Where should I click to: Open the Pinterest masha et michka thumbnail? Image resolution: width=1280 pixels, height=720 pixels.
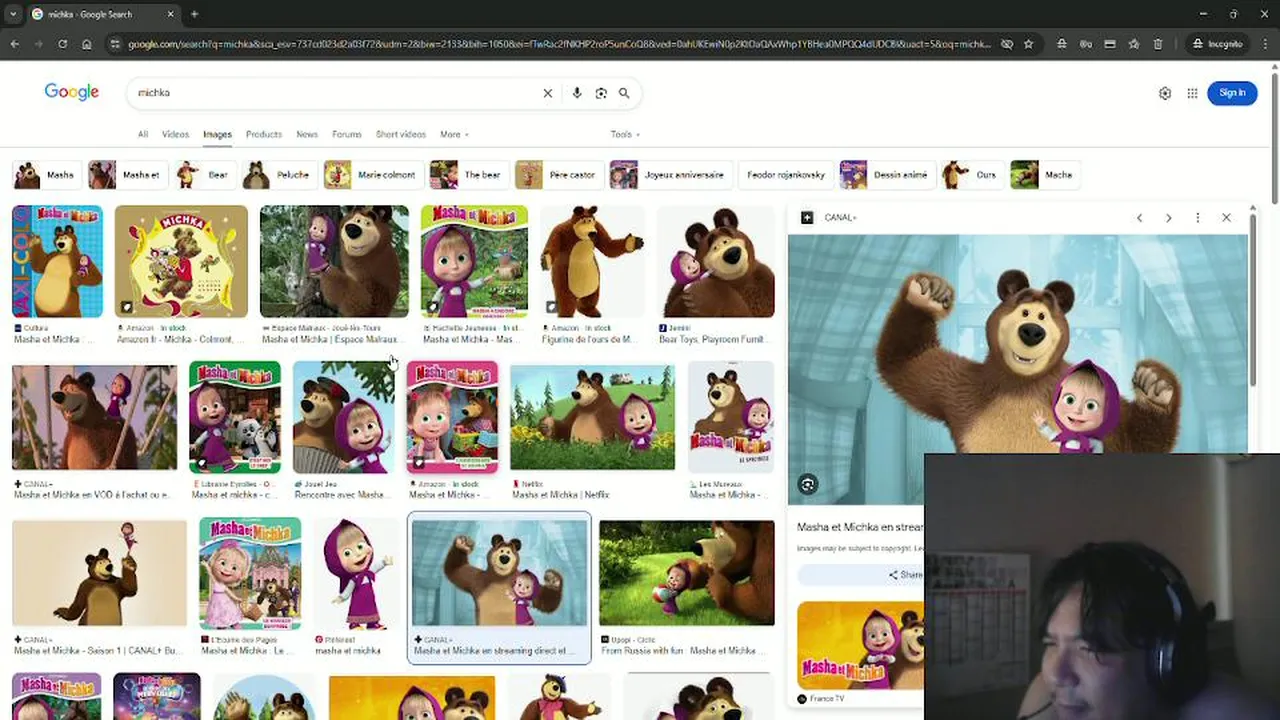356,574
